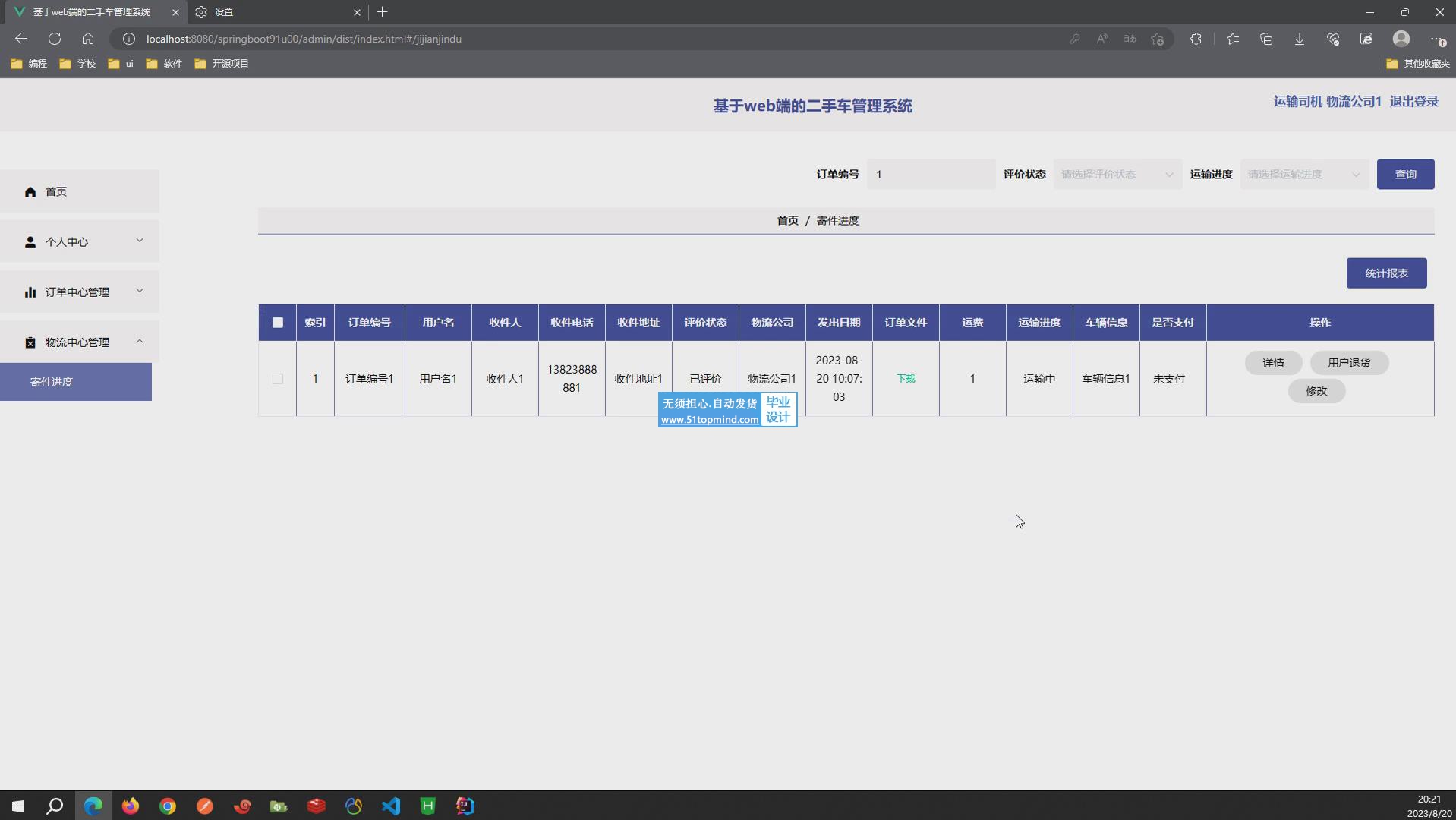Image resolution: width=1456 pixels, height=820 pixels.
Task: Click the 用户退货 button
Action: (x=1349, y=363)
